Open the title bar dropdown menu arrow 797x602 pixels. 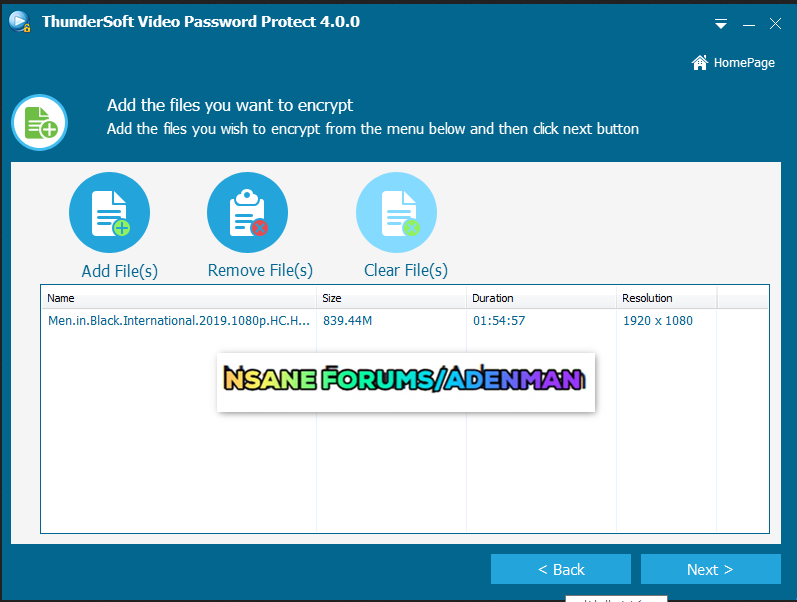tap(721, 24)
